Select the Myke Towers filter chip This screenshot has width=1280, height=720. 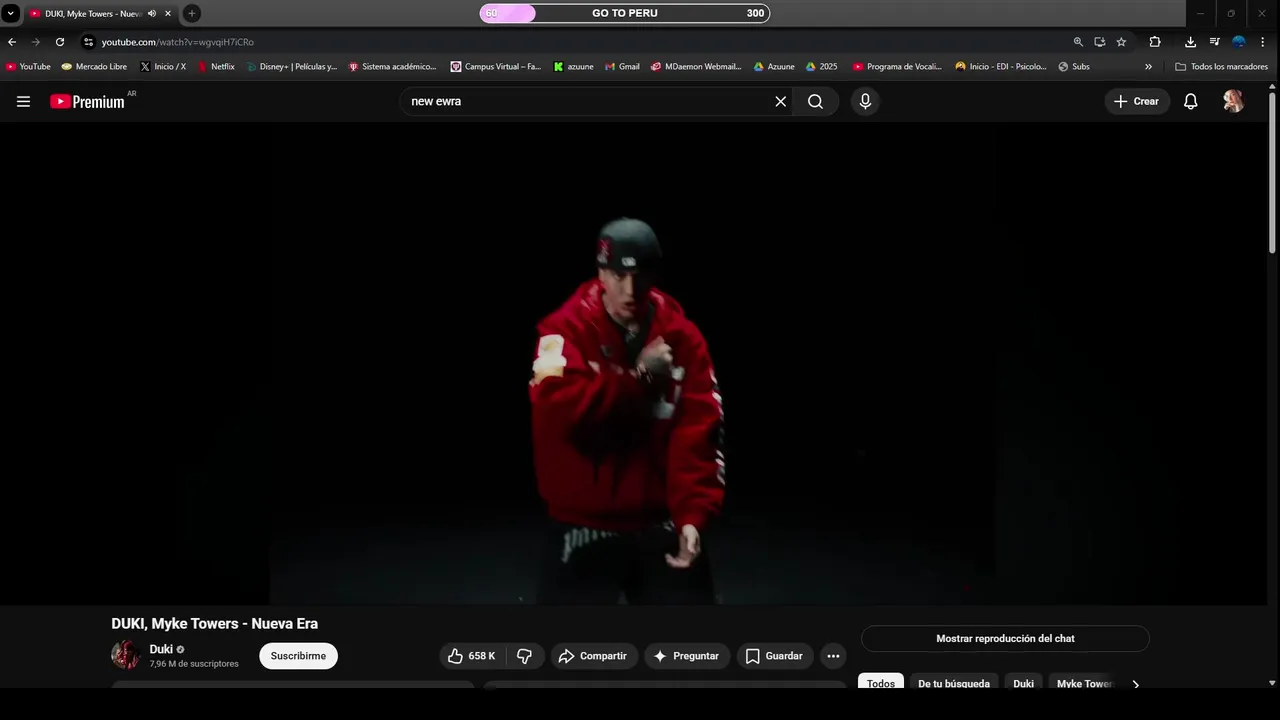coord(1084,683)
